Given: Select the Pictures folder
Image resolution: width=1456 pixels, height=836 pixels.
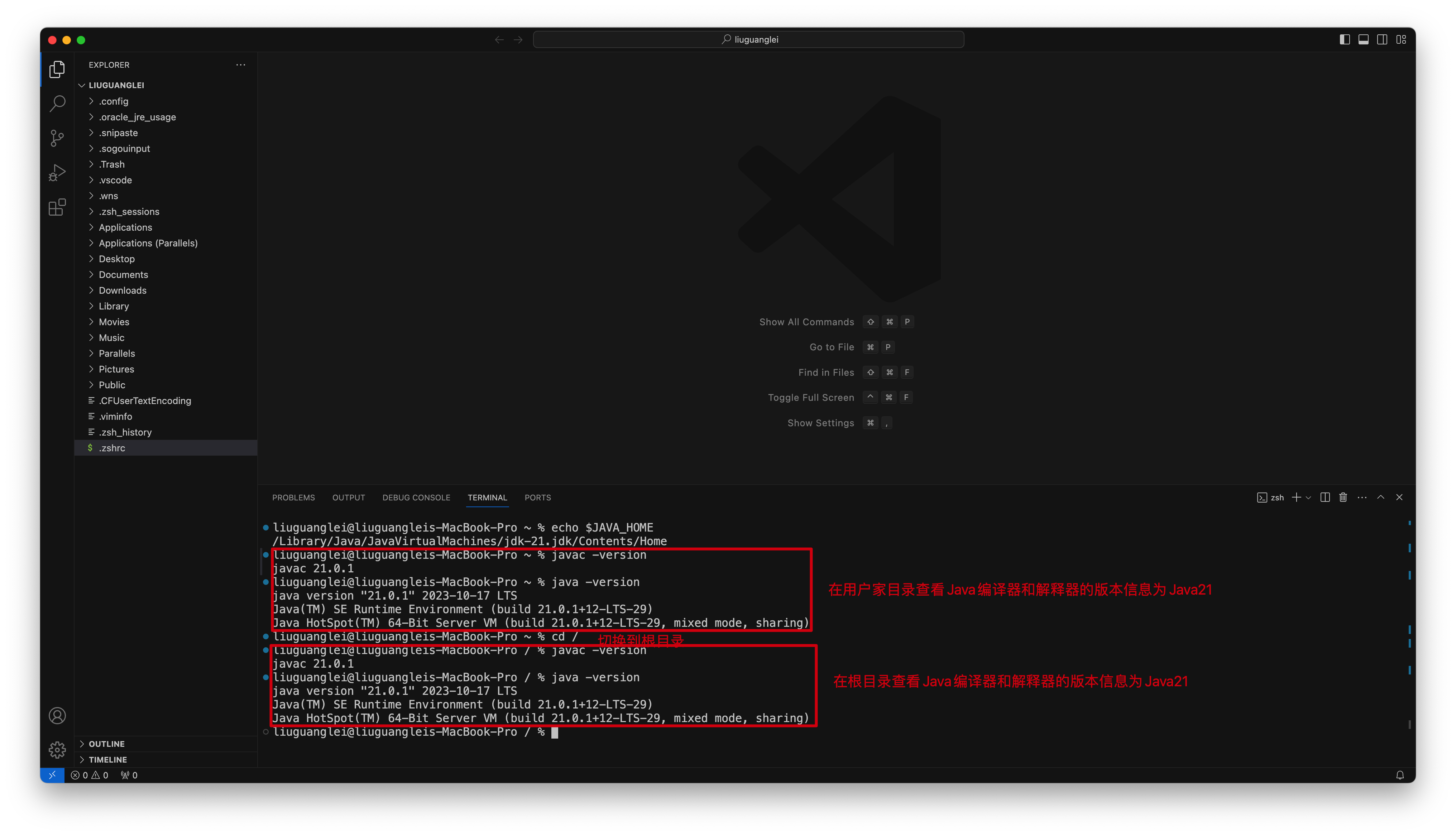Looking at the screenshot, I should [166, 369].
